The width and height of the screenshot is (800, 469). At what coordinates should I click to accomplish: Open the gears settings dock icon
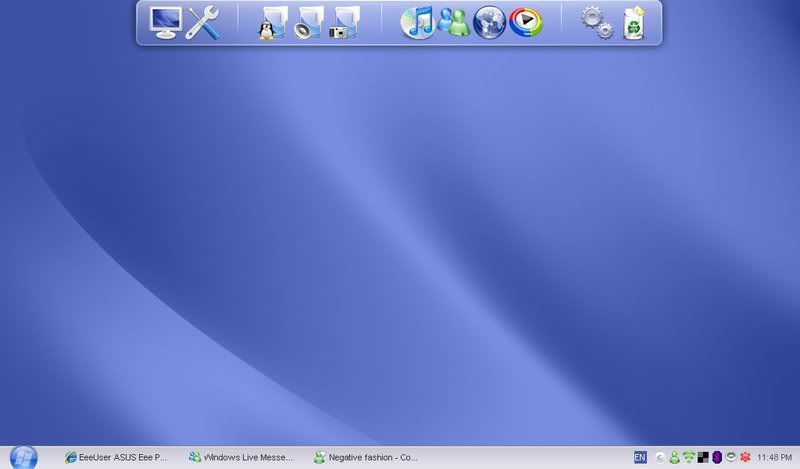pyautogui.click(x=597, y=22)
